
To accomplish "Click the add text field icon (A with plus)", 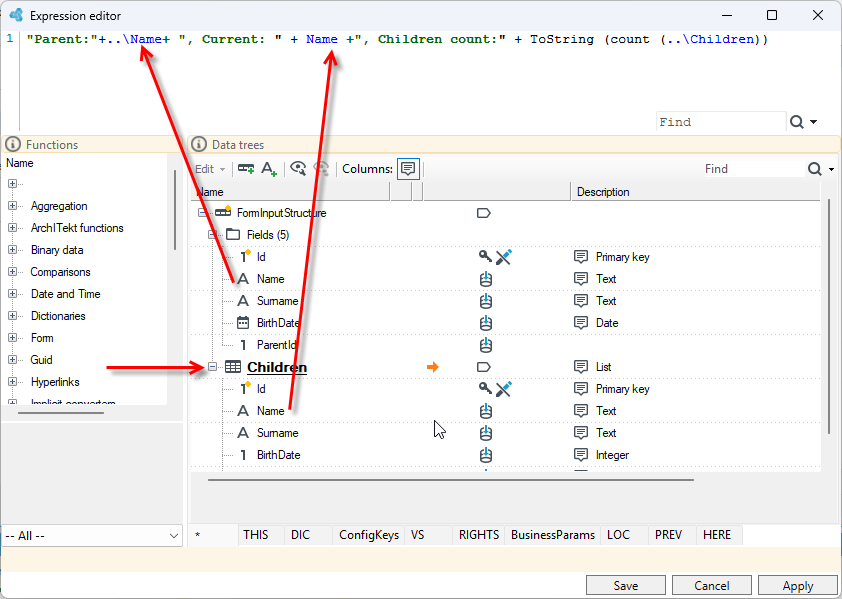I will click(x=268, y=169).
